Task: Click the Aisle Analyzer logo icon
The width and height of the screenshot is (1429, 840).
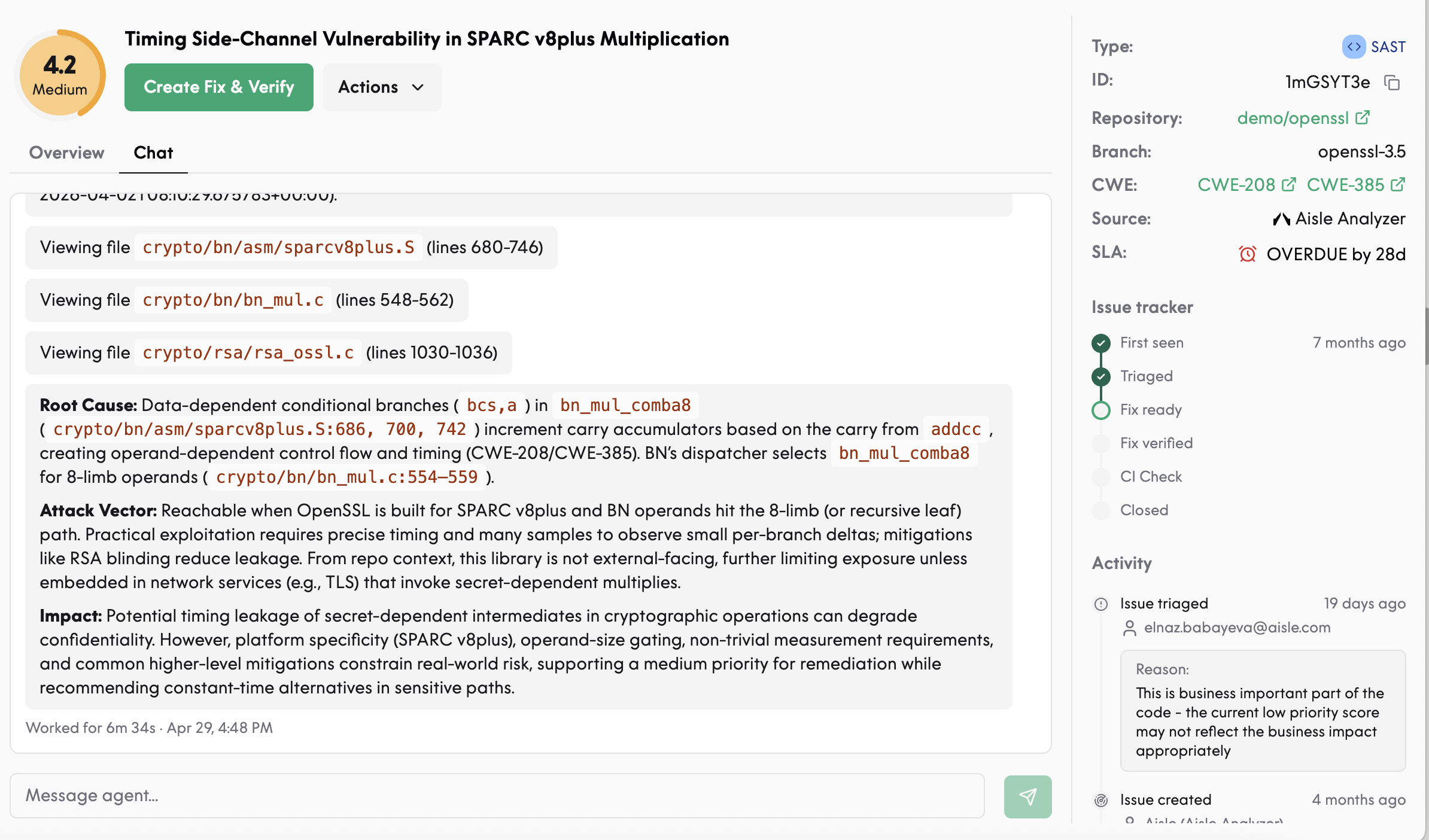Action: [x=1281, y=219]
